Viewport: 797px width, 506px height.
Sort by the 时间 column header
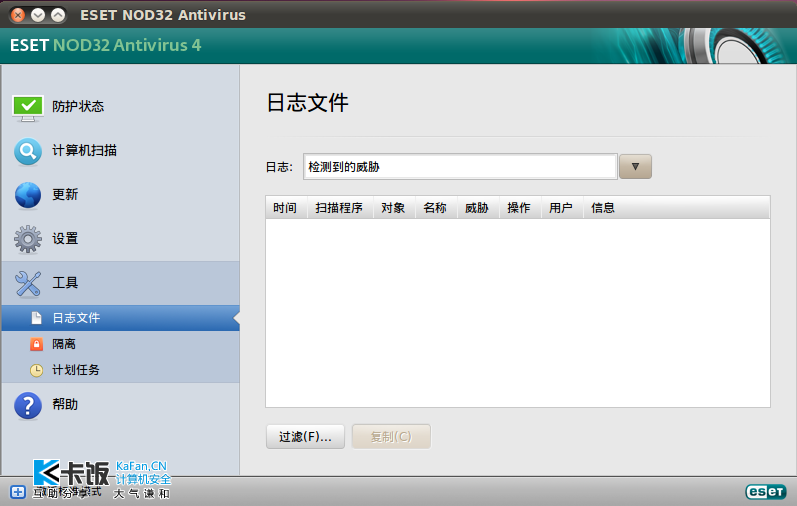click(x=285, y=208)
